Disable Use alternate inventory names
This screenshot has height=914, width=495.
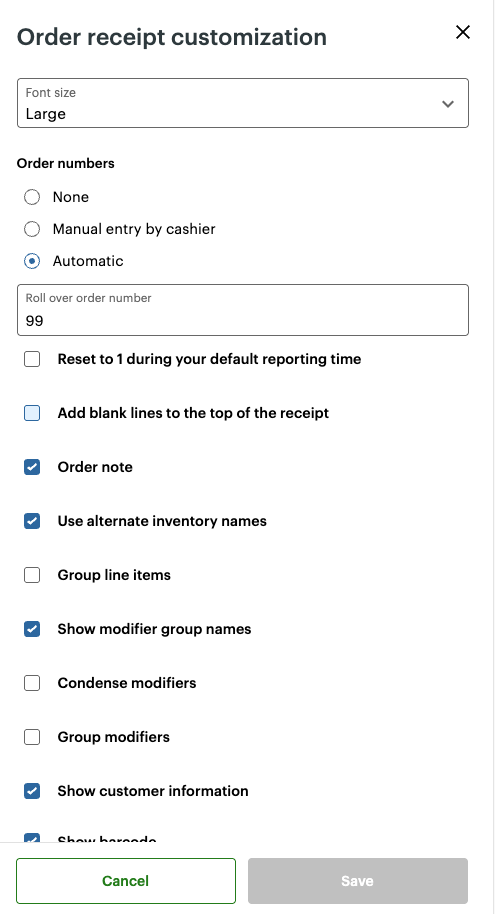click(x=32, y=521)
